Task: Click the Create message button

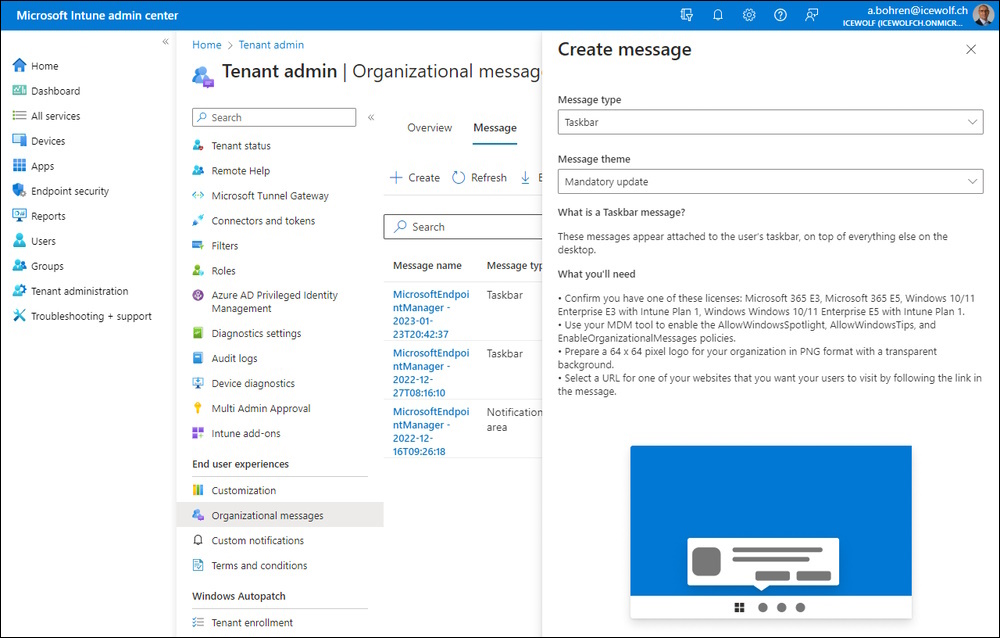Action: click(415, 177)
